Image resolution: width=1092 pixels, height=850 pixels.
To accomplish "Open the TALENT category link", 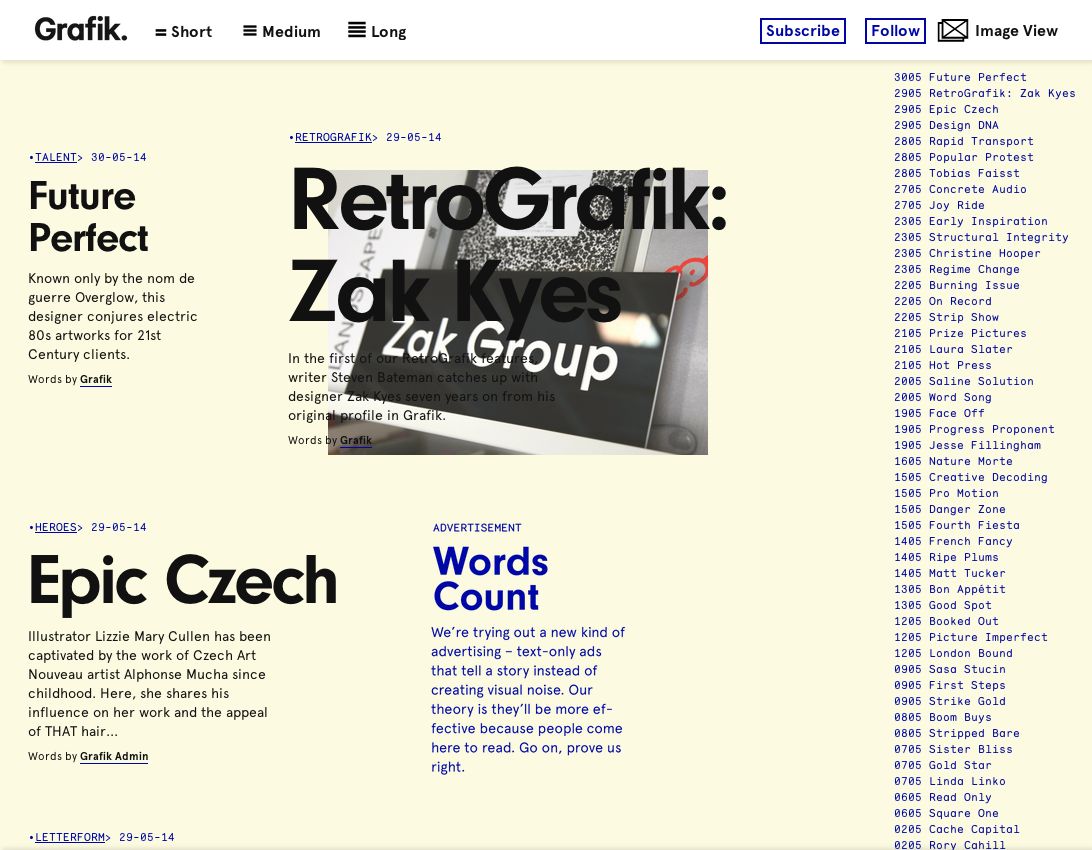I will 56,157.
